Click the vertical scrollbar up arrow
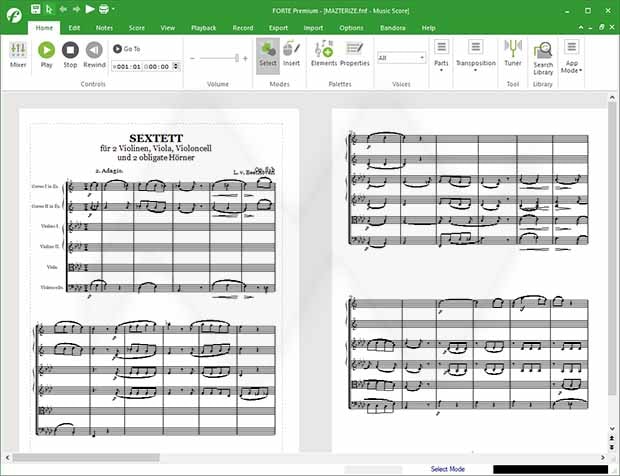 [x=612, y=97]
